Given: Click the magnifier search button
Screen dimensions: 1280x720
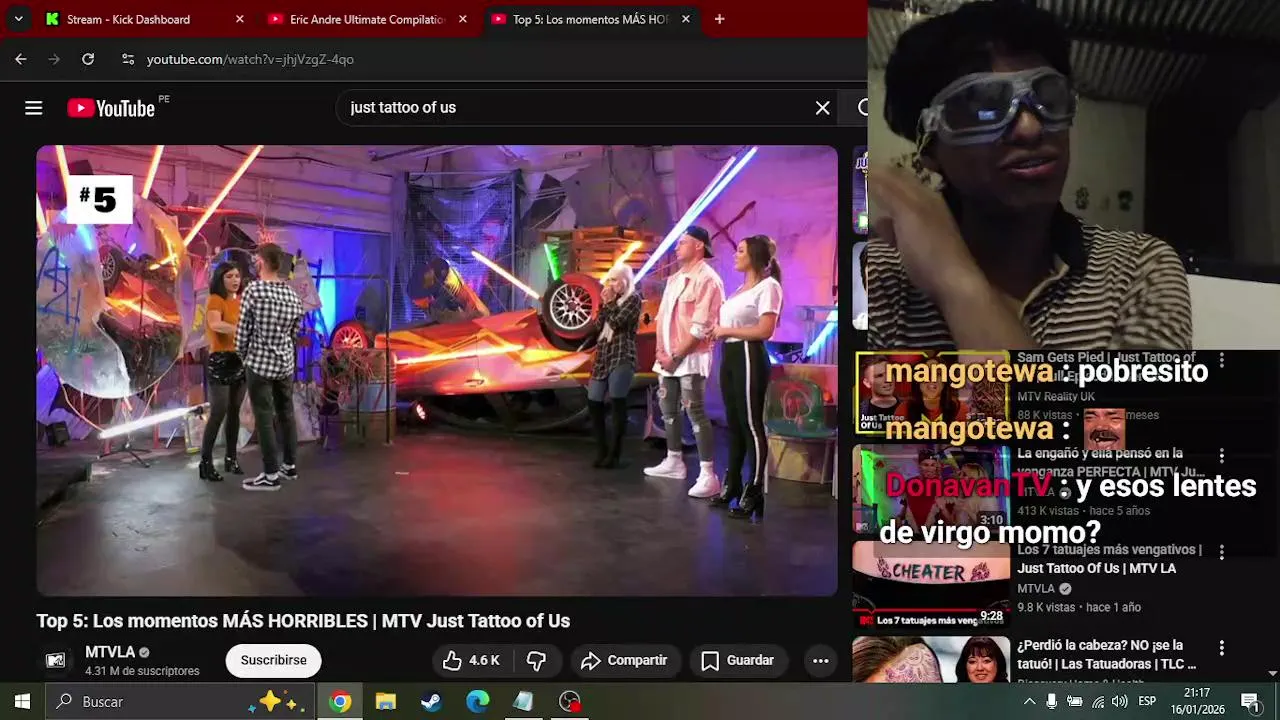Looking at the screenshot, I should [x=862, y=108].
